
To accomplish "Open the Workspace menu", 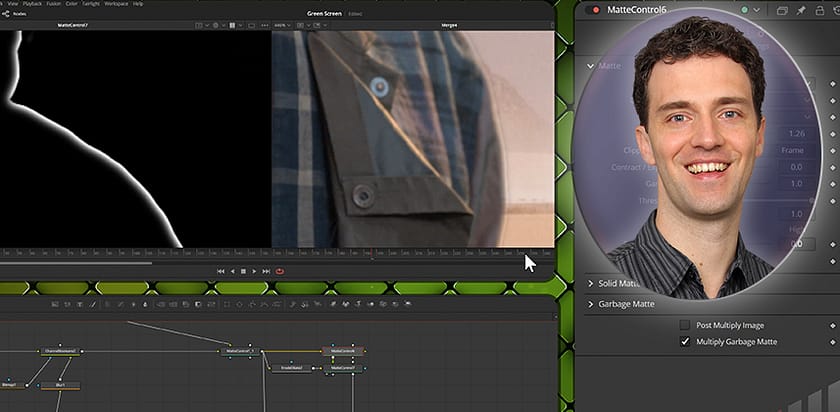I will pyautogui.click(x=116, y=3).
